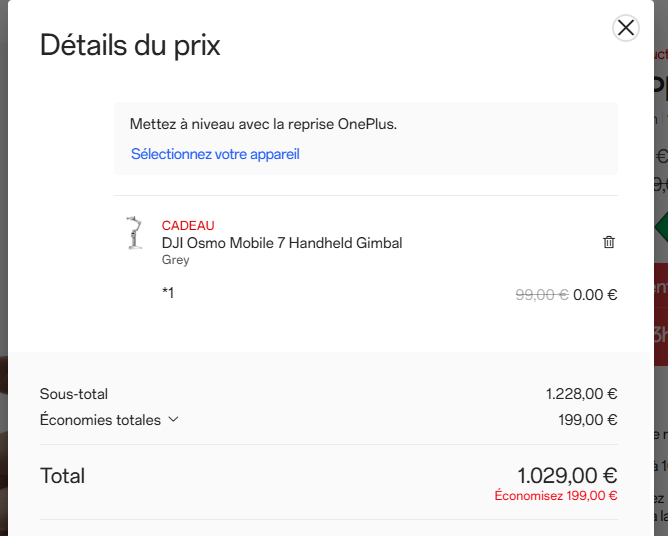The image size is (668, 536).
Task: Click the 1.029,00 € total price
Action: pos(567,476)
